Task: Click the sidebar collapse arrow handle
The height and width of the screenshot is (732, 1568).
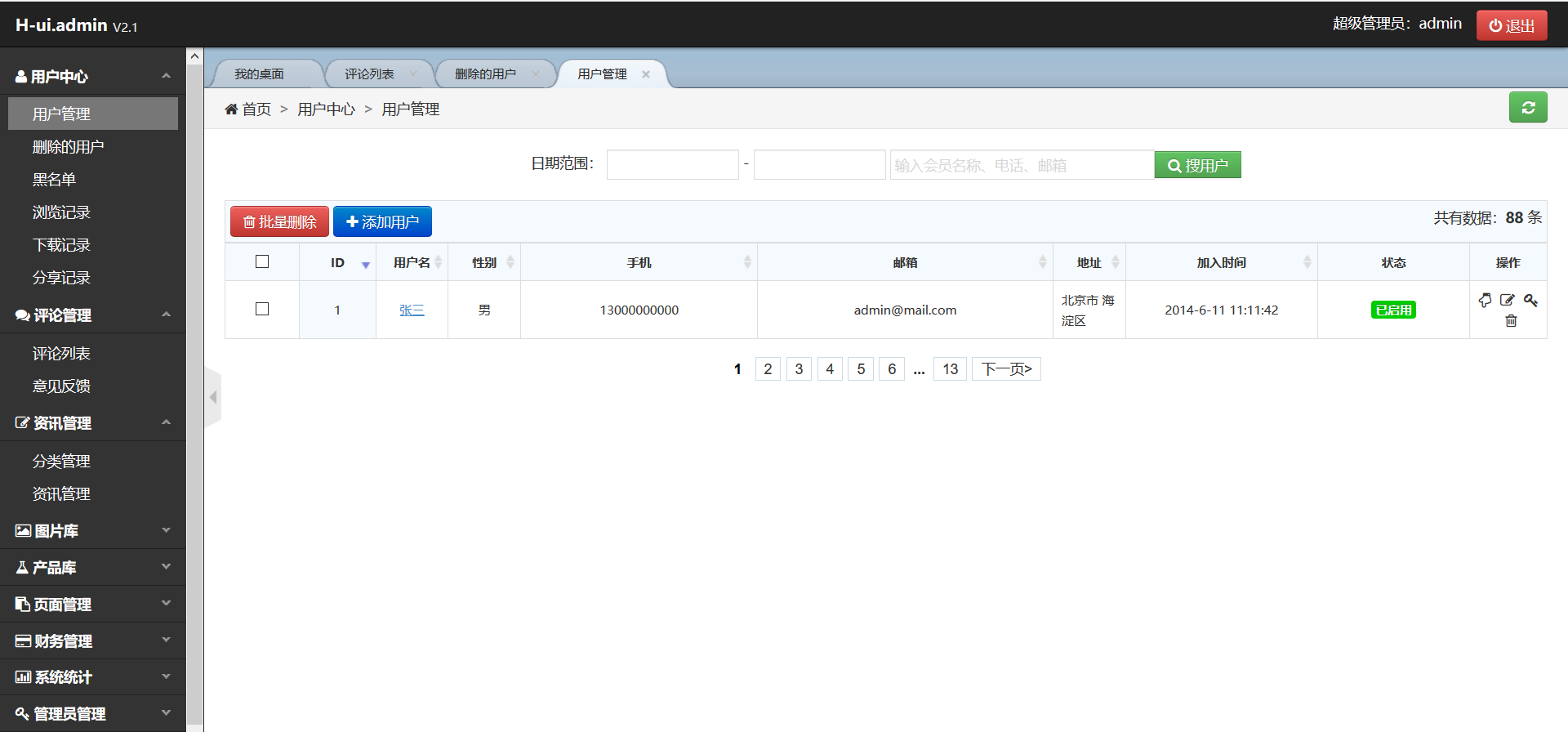Action: (213, 397)
